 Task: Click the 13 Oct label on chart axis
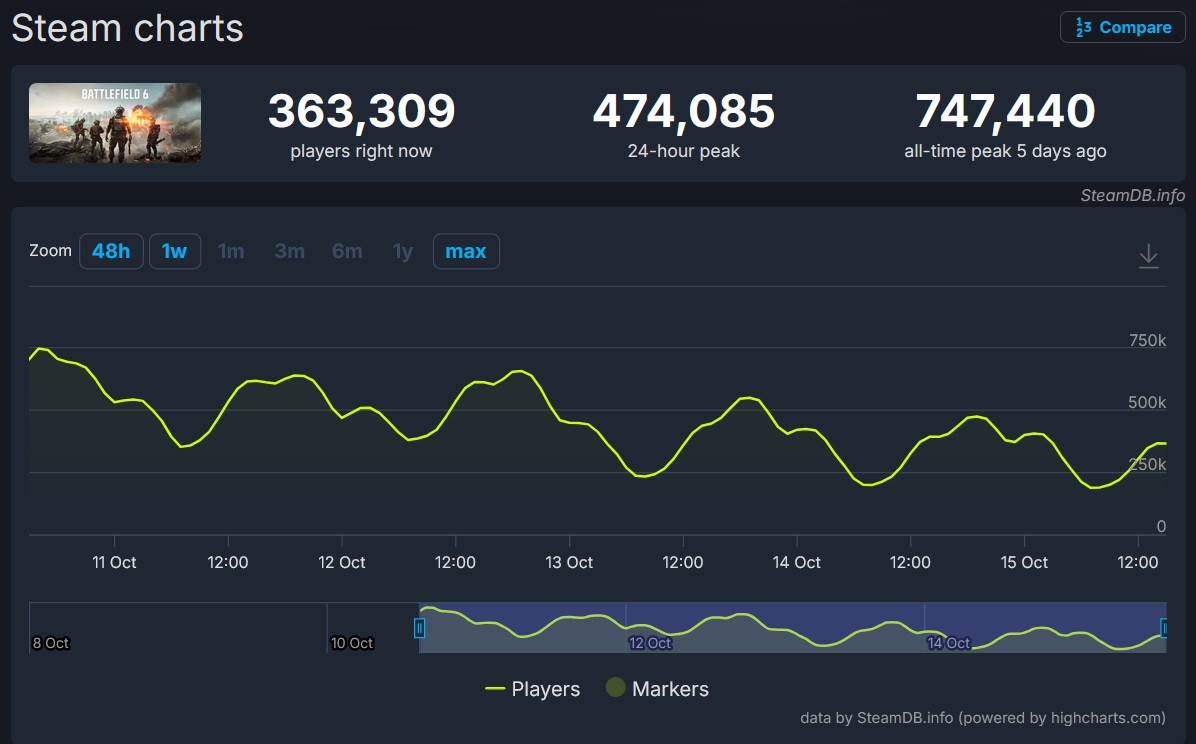[x=569, y=562]
